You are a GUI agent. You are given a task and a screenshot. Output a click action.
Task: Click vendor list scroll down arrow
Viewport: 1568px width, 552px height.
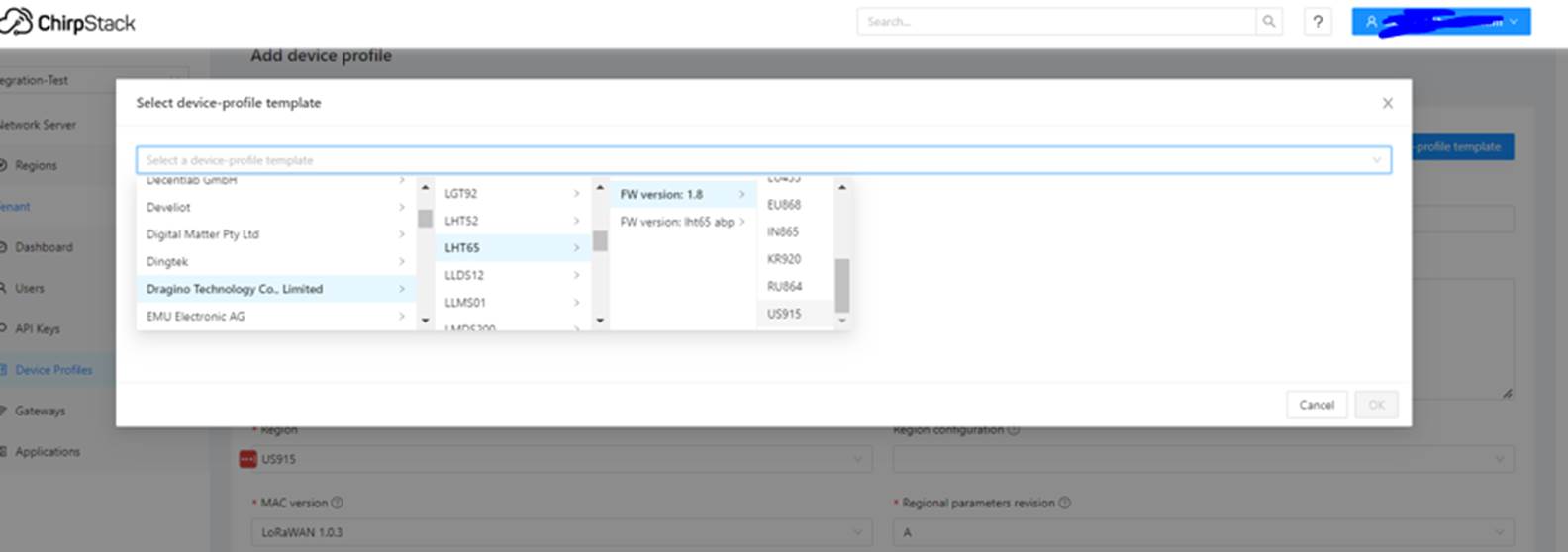pos(426,321)
